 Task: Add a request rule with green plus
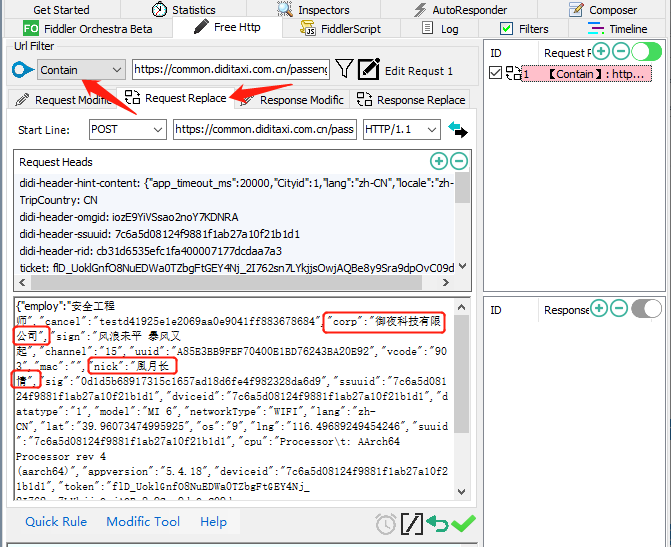pyautogui.click(x=601, y=51)
